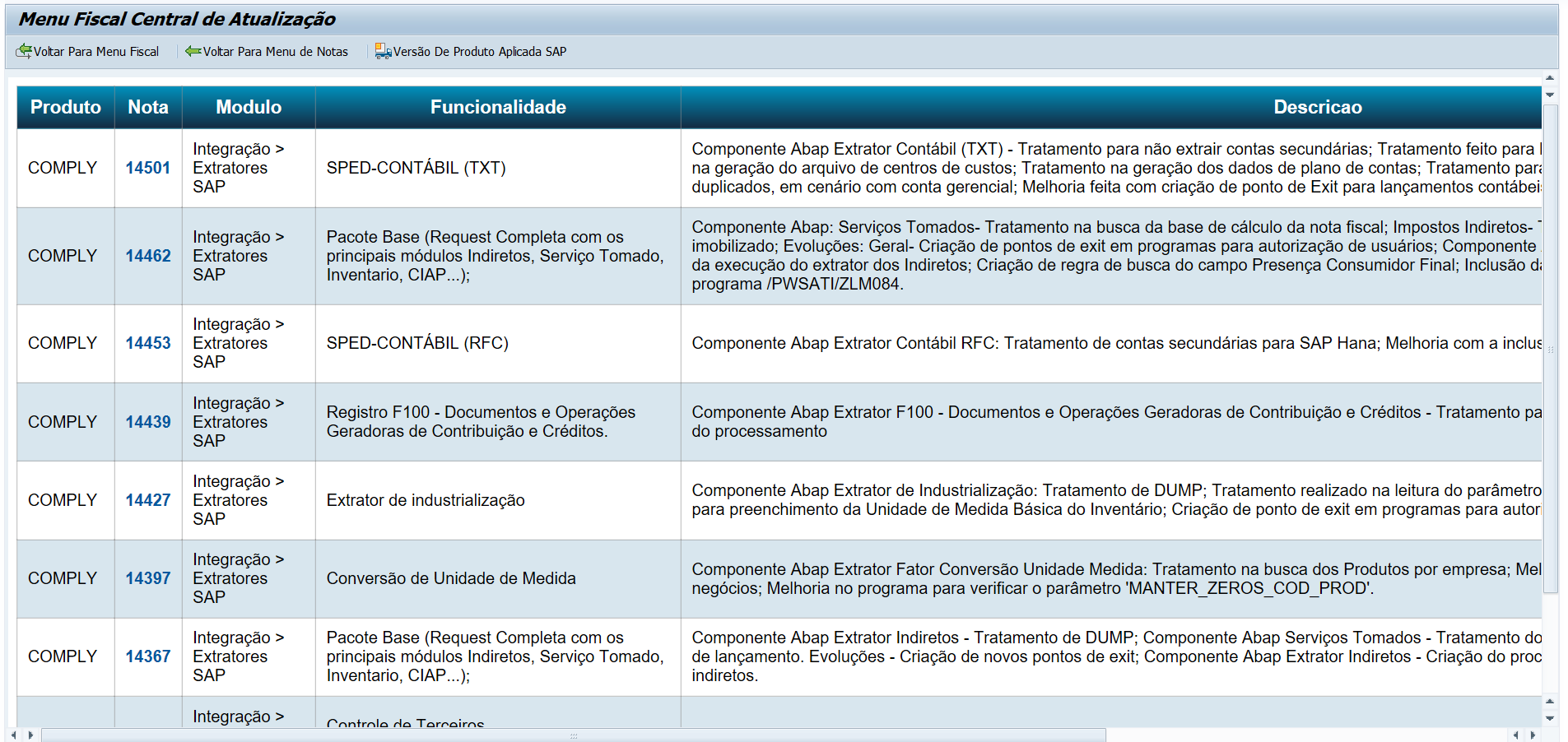The width and height of the screenshot is (1568, 742).
Task: Select the Funcionalidade column header
Action: click(x=498, y=107)
